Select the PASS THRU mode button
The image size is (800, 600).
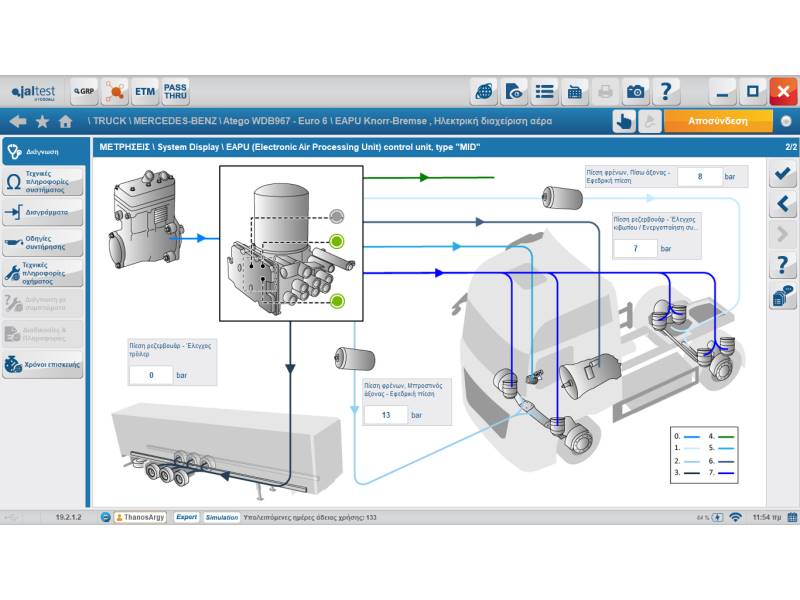click(x=175, y=92)
